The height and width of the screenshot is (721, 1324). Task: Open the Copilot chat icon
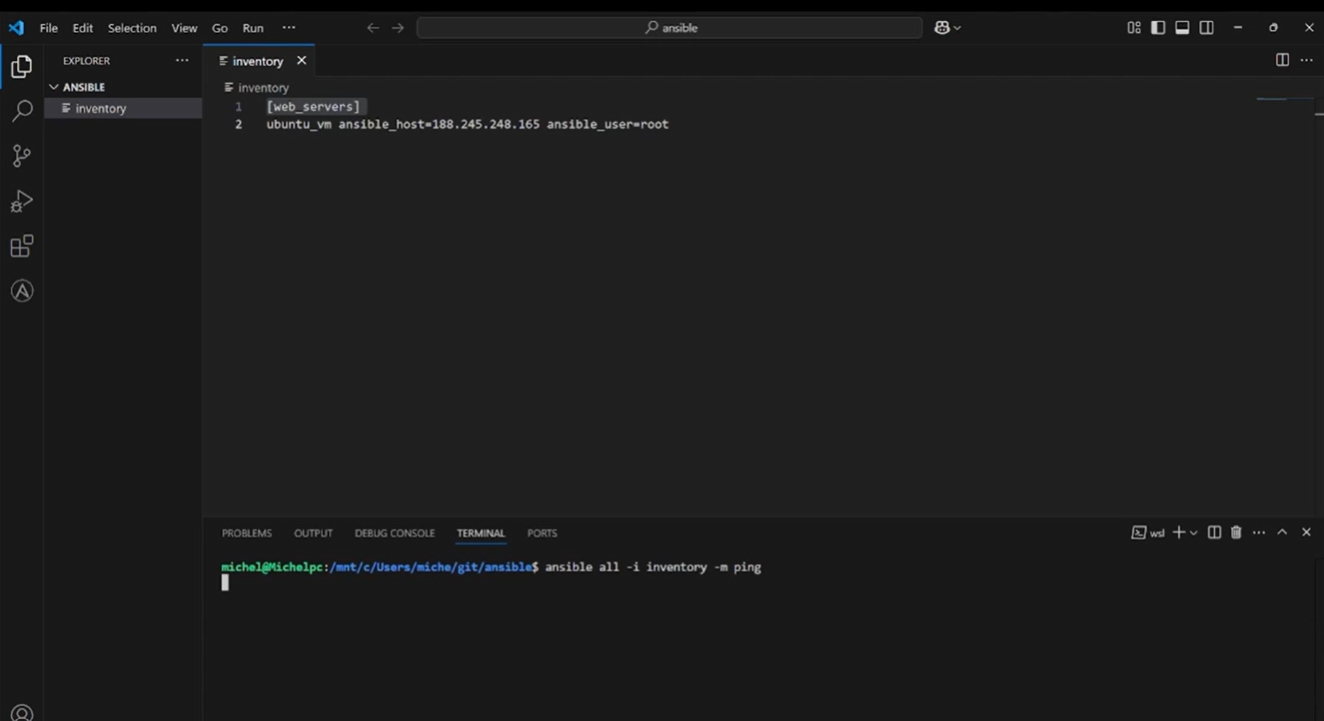(x=942, y=28)
